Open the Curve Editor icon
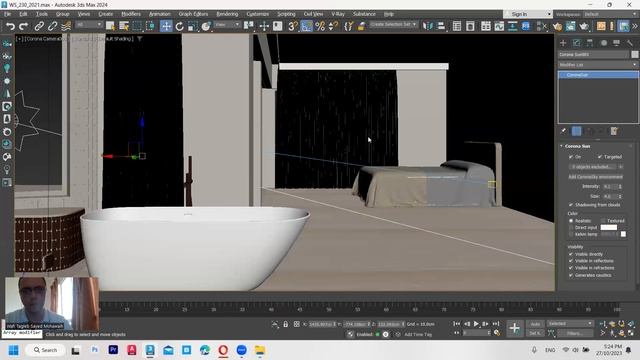The width and height of the screenshot is (640, 360). coord(499,26)
